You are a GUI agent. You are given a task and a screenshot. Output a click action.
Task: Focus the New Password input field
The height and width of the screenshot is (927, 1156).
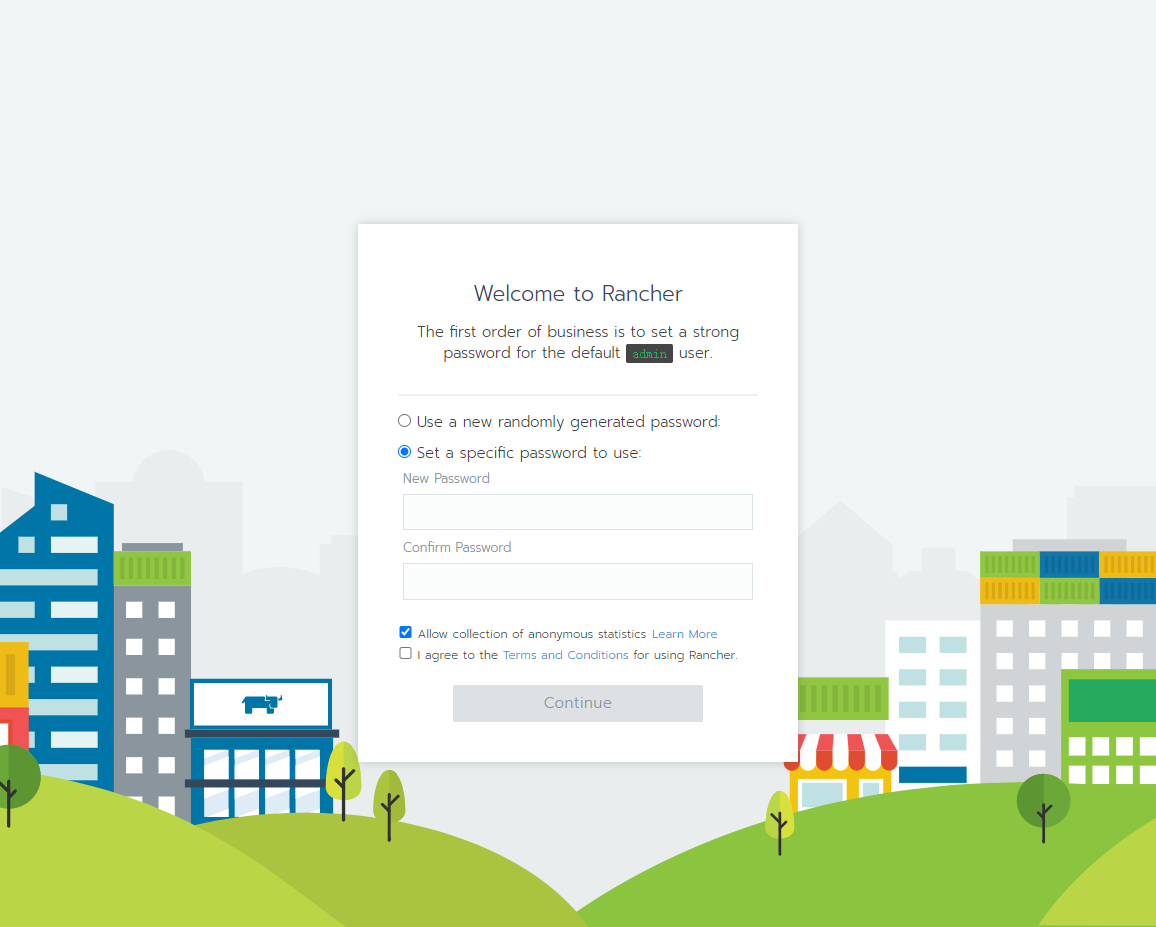point(577,512)
